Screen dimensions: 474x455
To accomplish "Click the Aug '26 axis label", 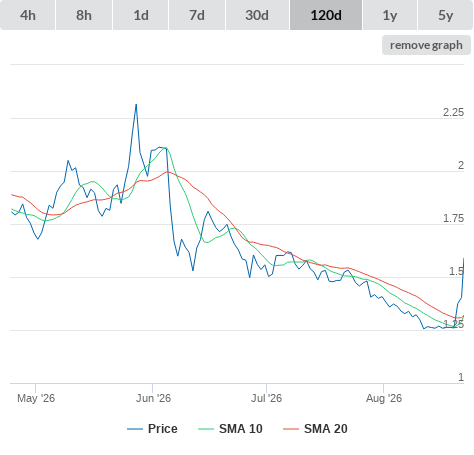I will (384, 398).
